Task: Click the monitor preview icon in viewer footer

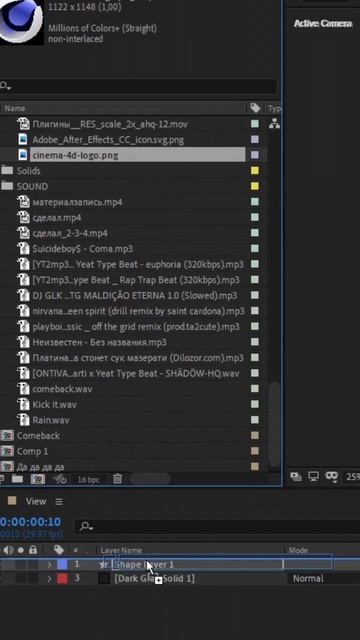Action: coord(313,476)
